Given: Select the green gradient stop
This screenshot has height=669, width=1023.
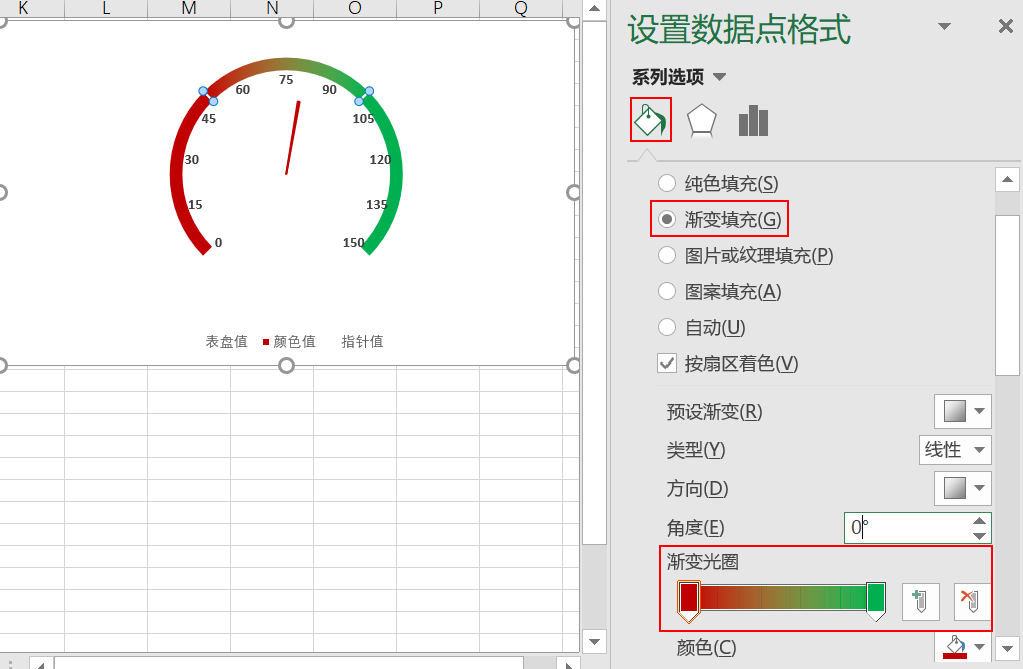Looking at the screenshot, I should [876, 601].
